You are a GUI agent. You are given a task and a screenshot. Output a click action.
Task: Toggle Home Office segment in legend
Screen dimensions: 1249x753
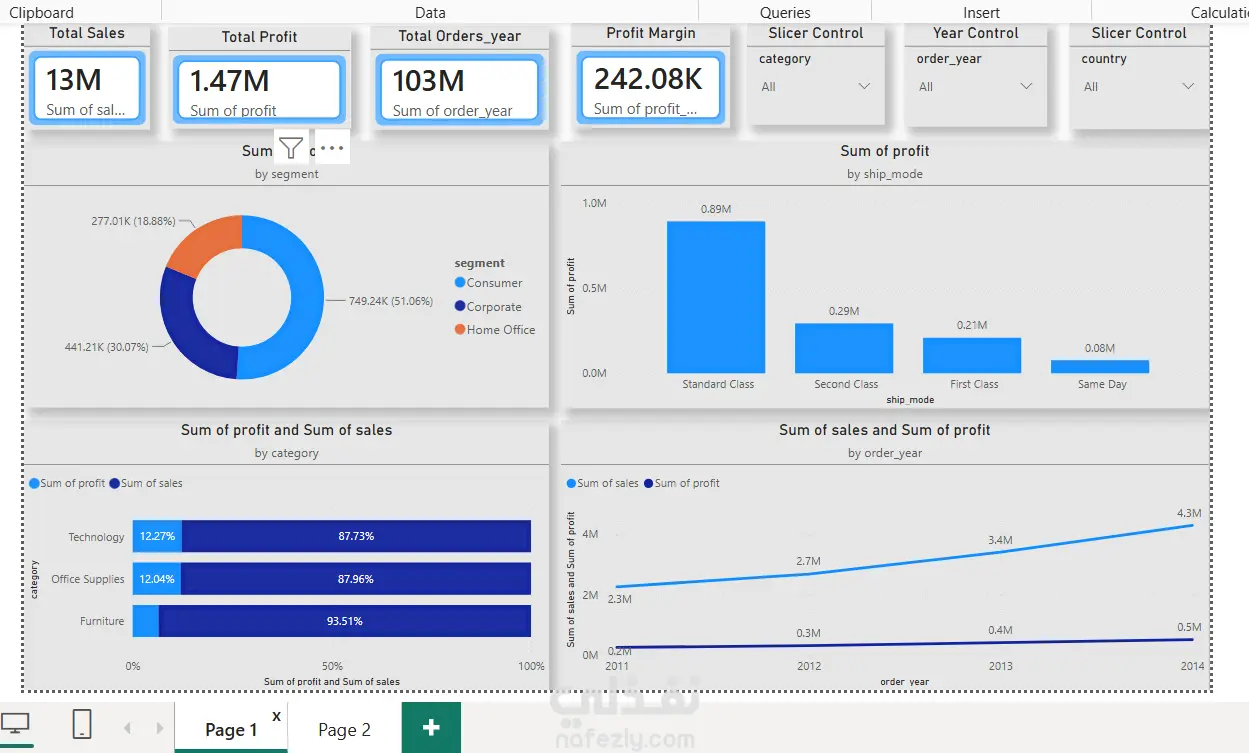495,330
